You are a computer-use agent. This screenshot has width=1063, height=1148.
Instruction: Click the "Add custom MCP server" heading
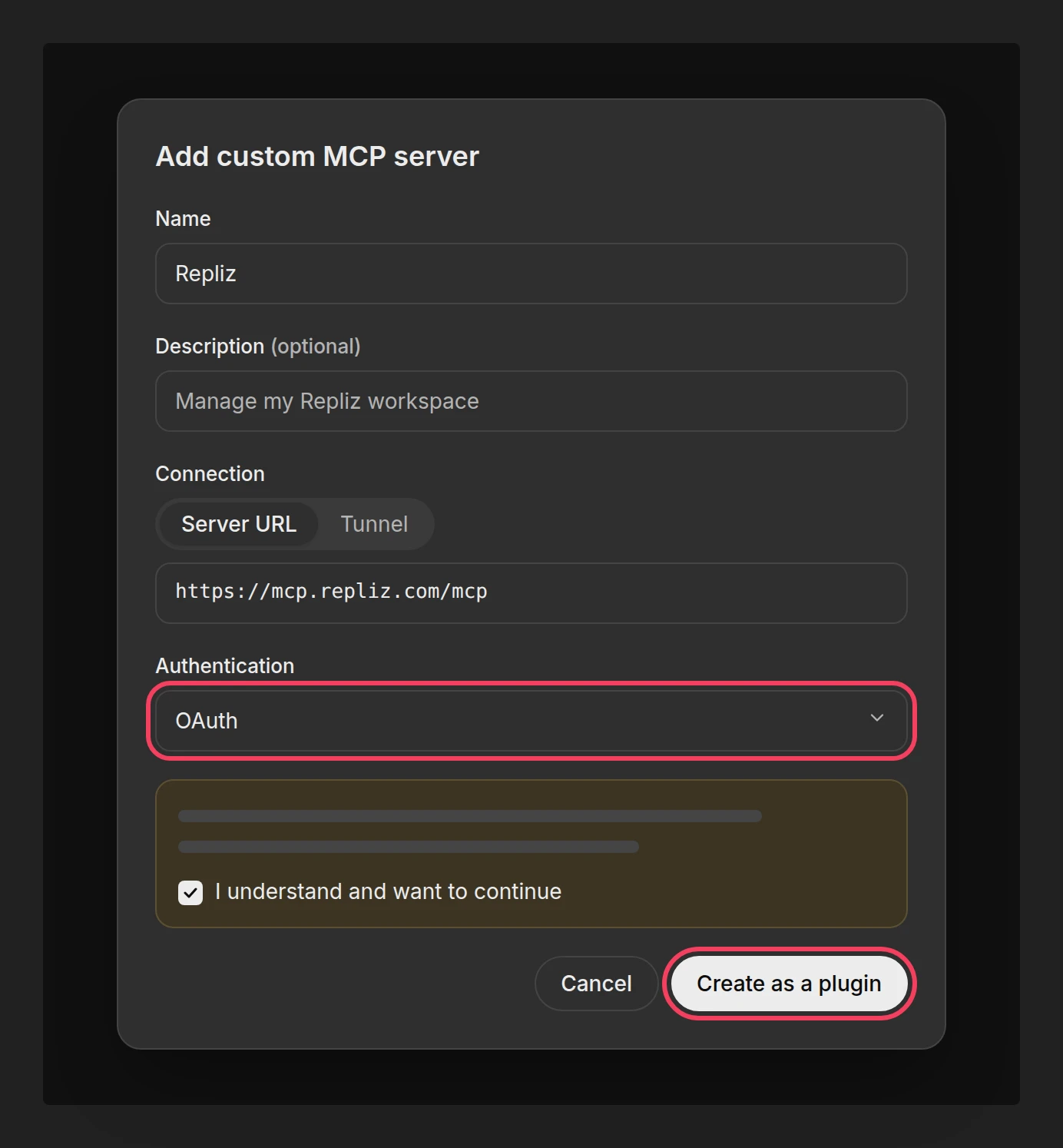tap(317, 157)
